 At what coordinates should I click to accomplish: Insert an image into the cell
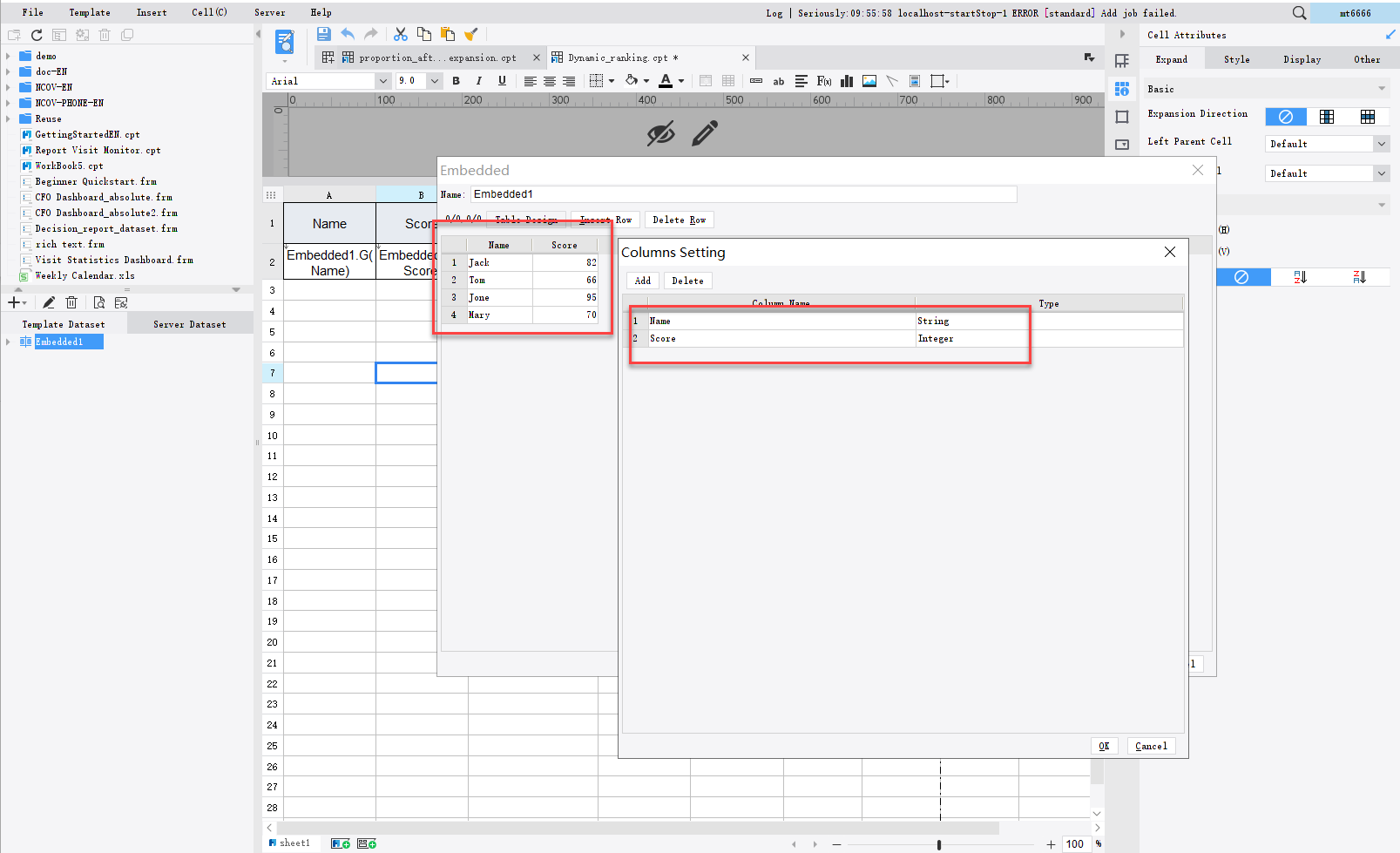tap(869, 81)
